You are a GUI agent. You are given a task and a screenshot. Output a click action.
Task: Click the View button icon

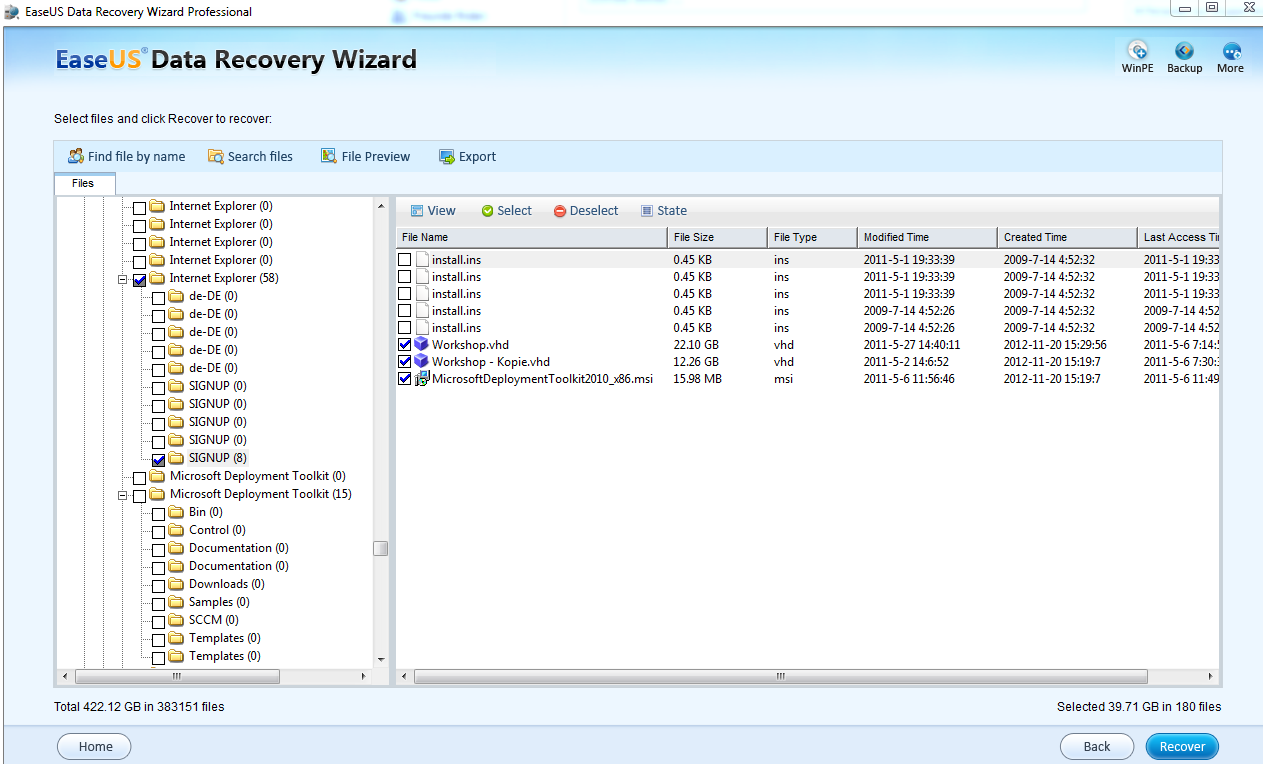click(x=417, y=211)
